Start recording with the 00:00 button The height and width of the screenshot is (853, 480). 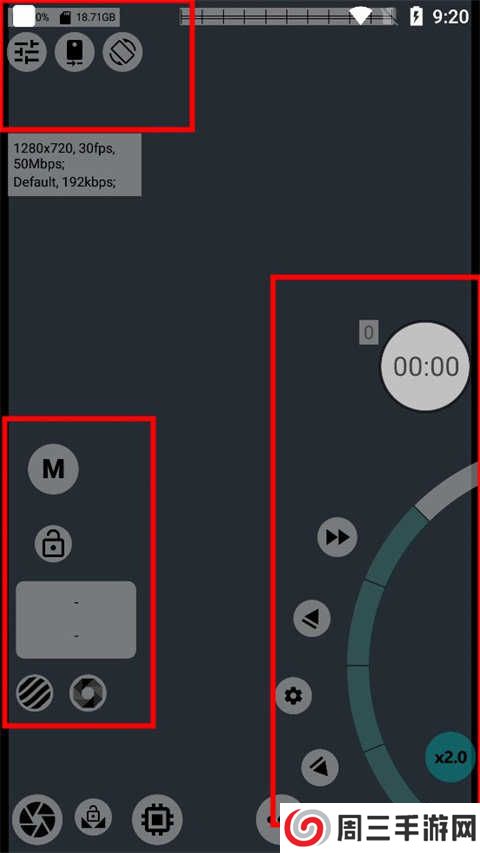425,367
